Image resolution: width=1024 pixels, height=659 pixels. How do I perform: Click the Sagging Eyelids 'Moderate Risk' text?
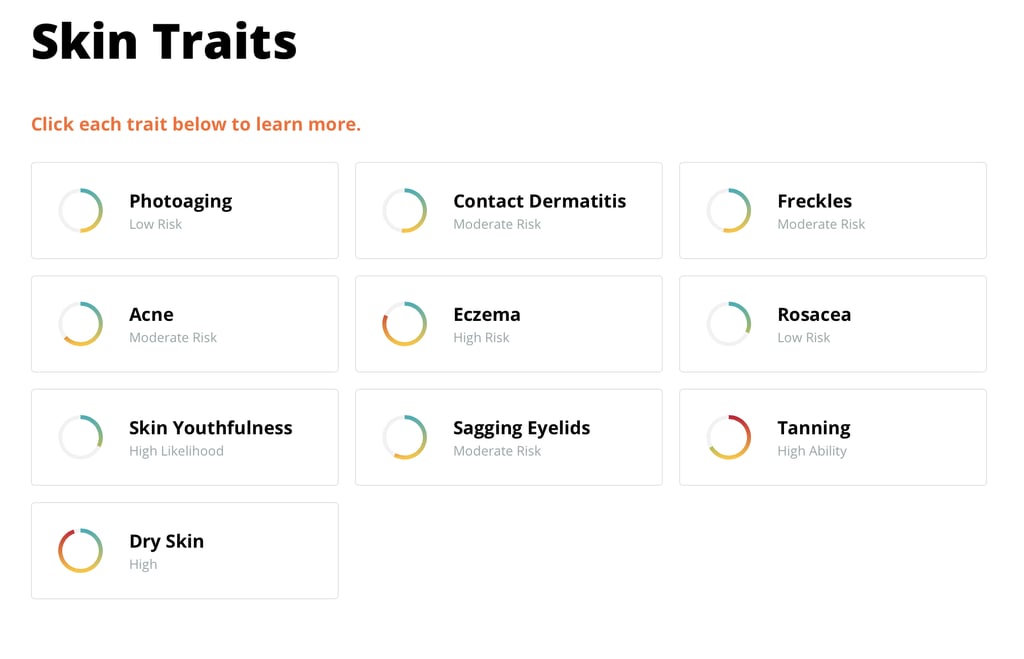coord(497,451)
